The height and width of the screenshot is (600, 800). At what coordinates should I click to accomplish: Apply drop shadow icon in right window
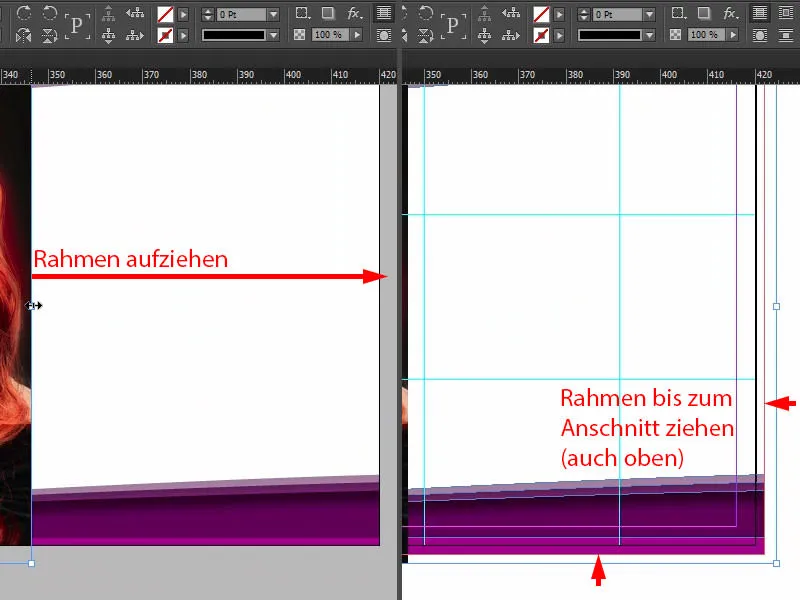[x=704, y=13]
